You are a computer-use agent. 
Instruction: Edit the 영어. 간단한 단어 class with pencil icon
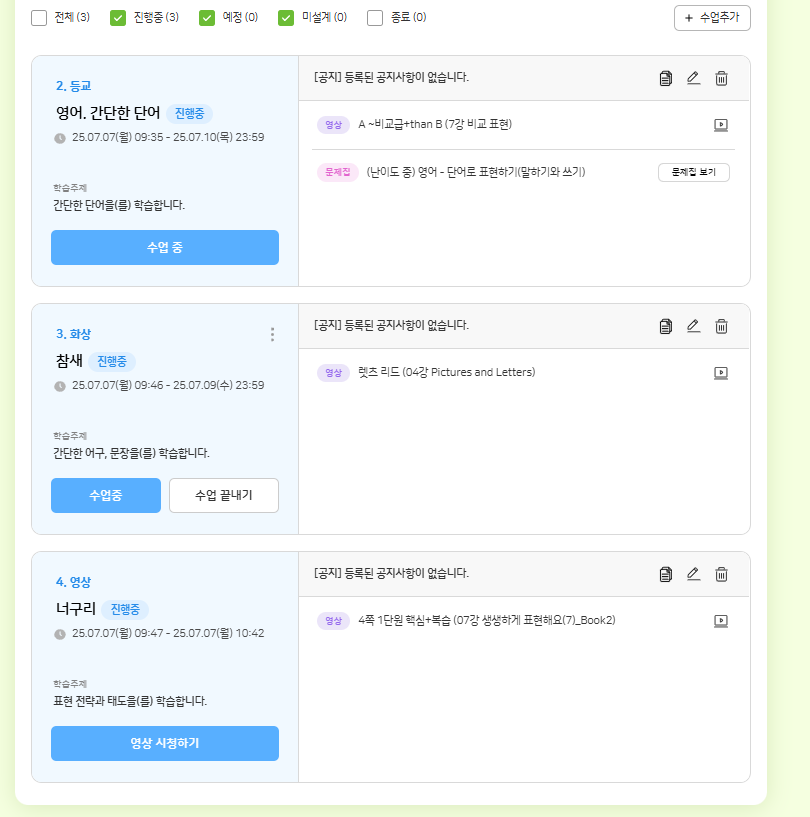(693, 78)
